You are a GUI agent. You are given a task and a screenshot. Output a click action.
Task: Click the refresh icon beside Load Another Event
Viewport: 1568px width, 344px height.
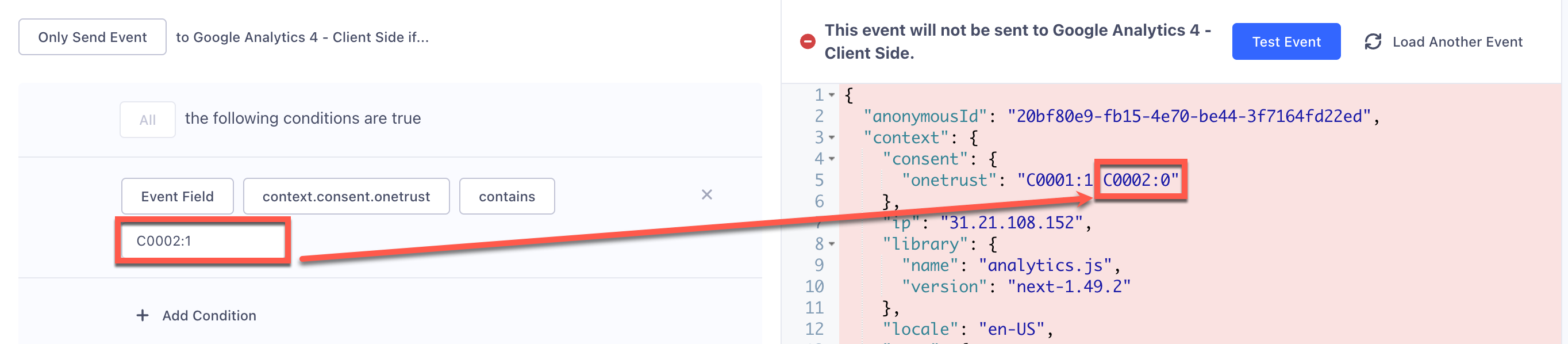tap(1373, 41)
